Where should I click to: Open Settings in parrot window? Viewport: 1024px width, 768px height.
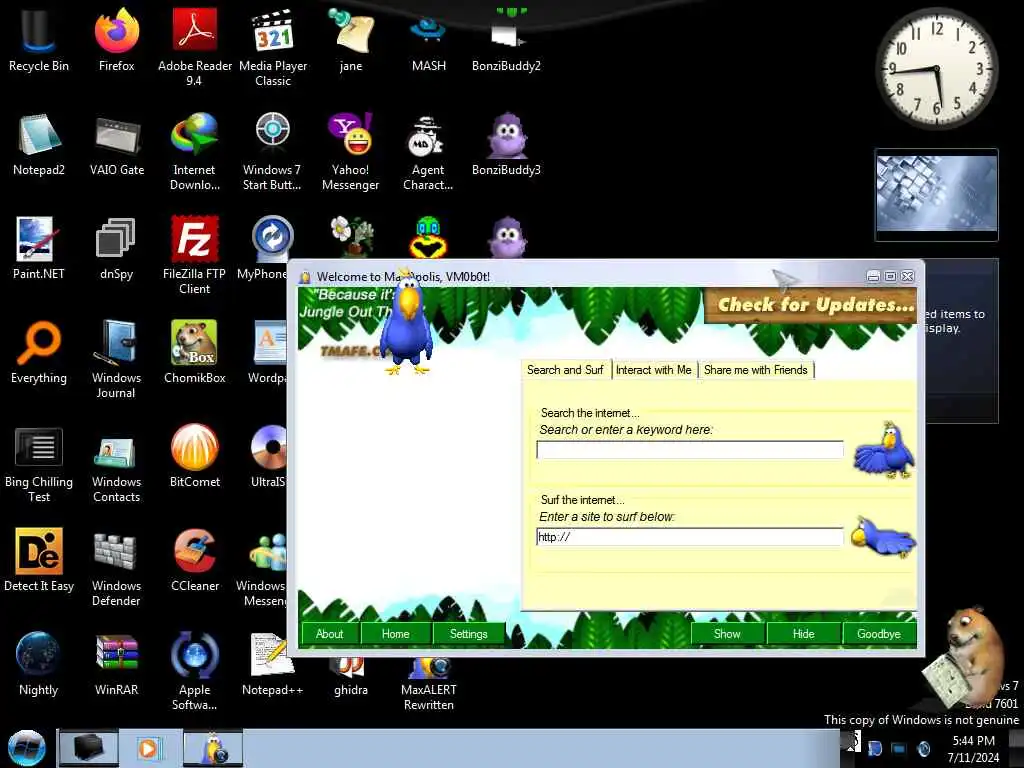tap(468, 633)
